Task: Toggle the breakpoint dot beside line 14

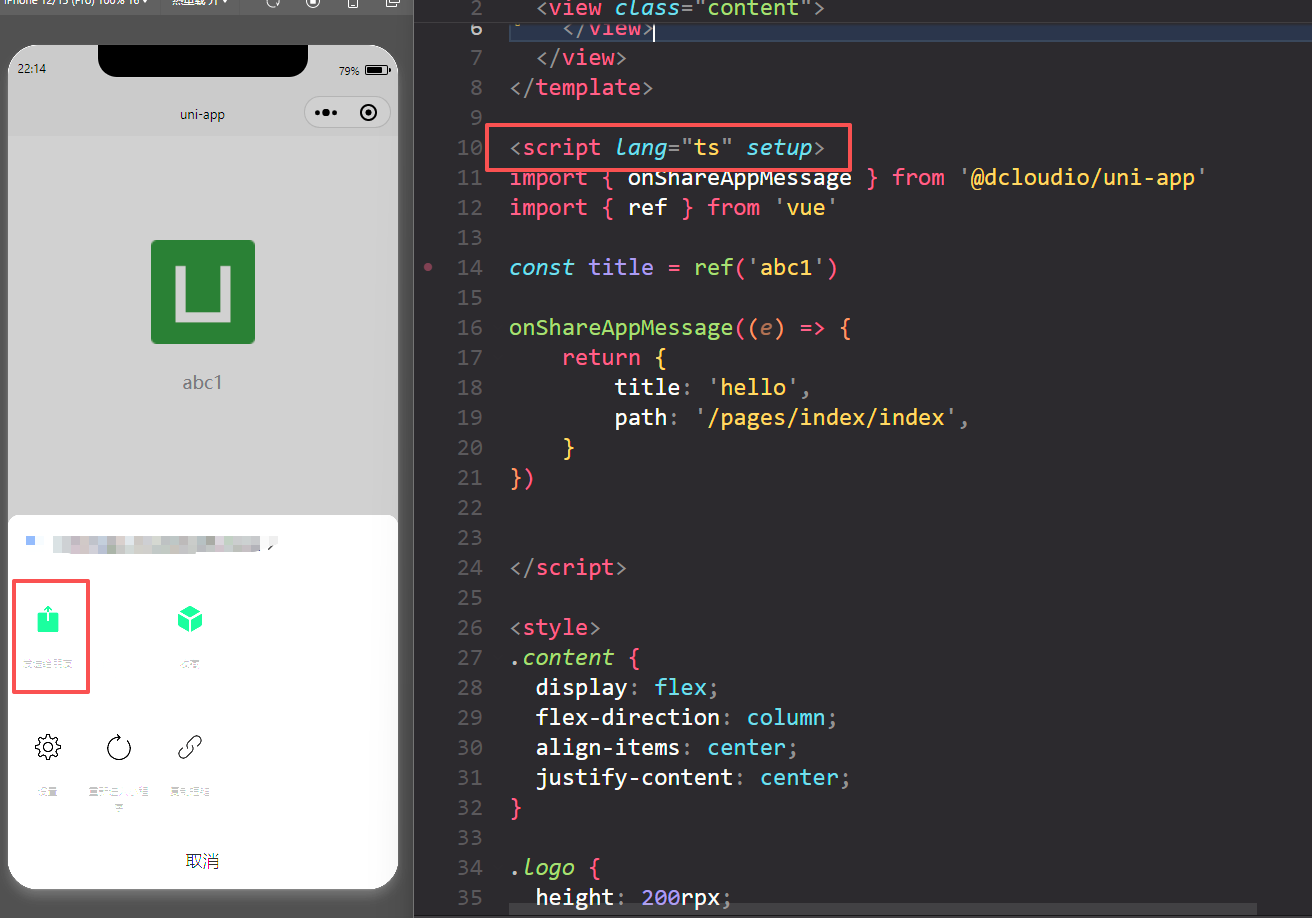Action: [x=429, y=267]
